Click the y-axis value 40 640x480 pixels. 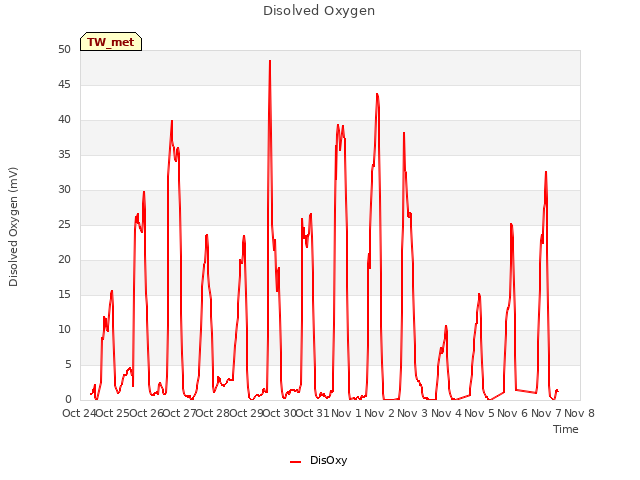(x=64, y=120)
